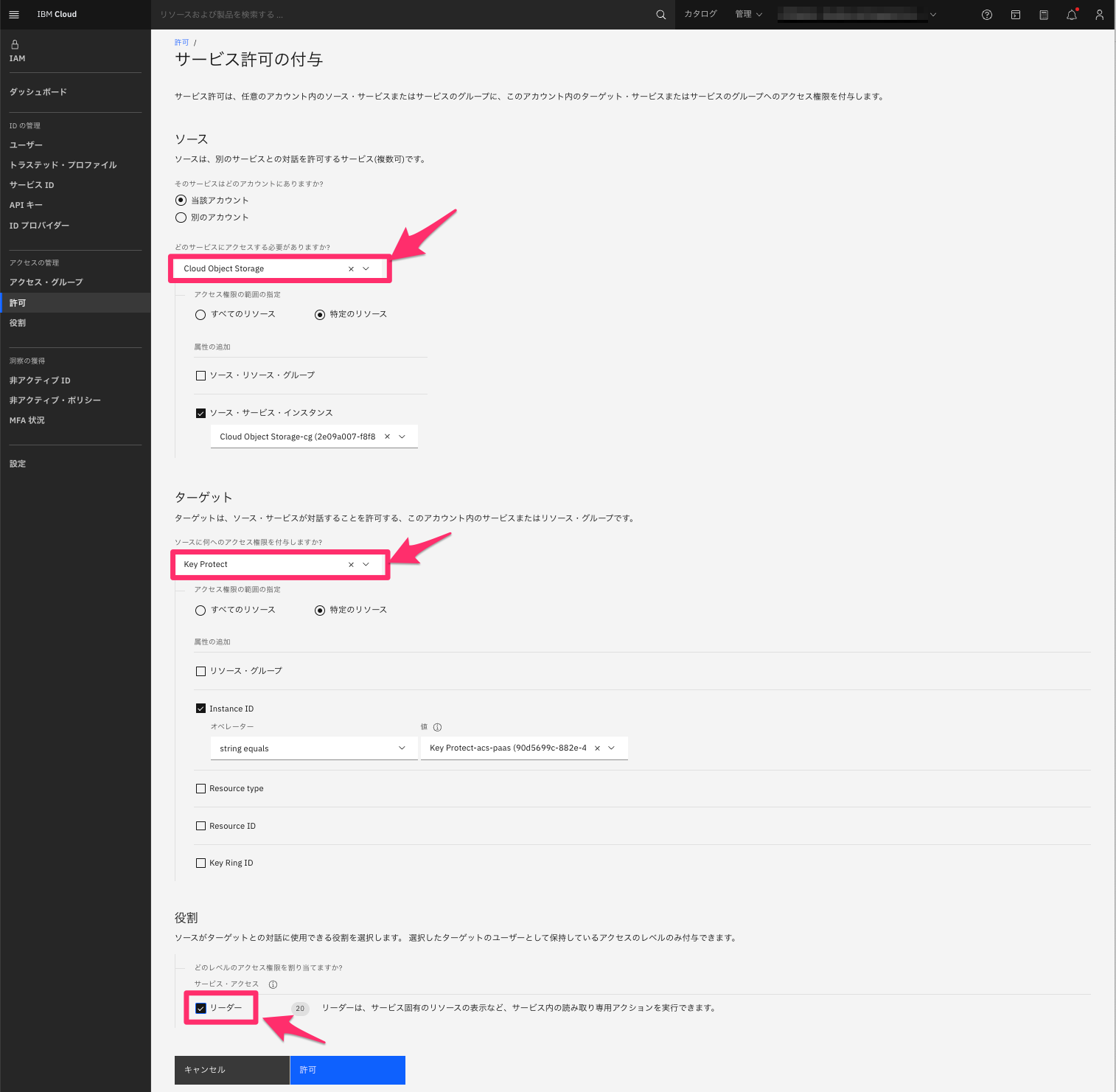Enable the Key Ring ID checkbox

(x=200, y=863)
